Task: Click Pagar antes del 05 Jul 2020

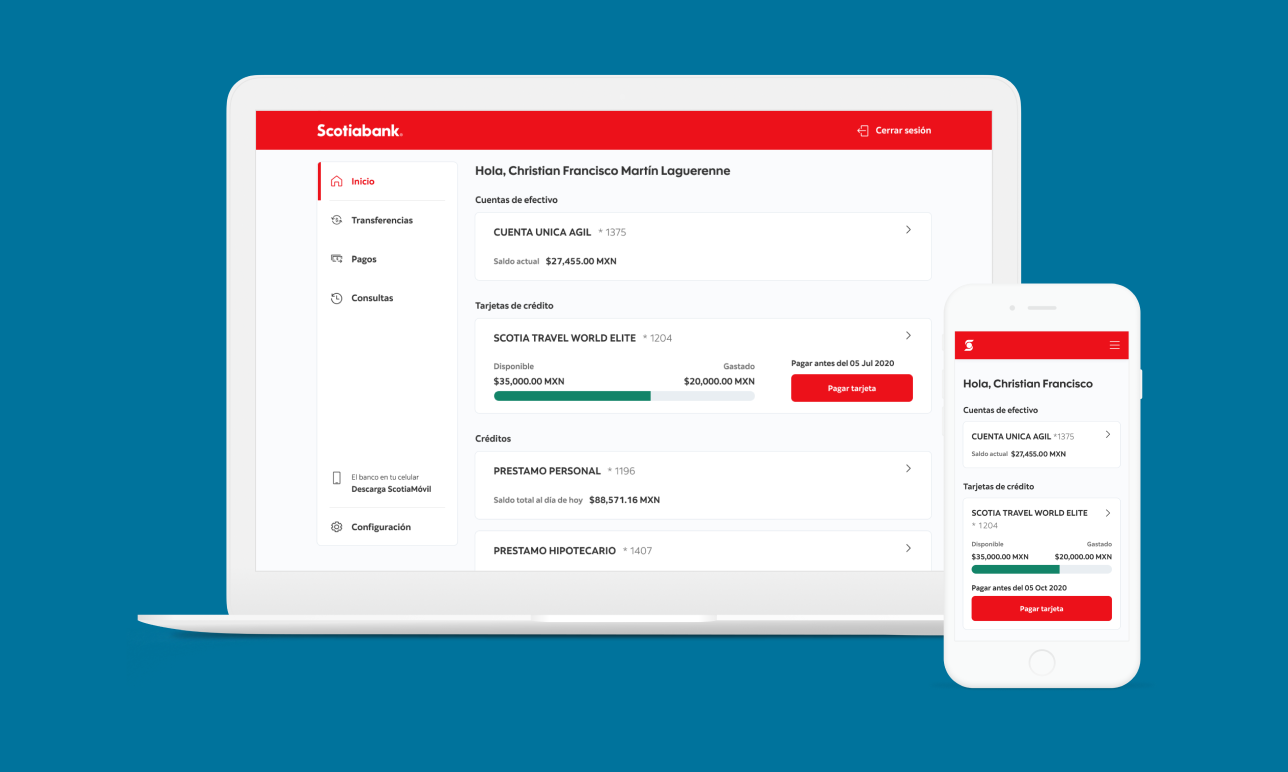Action: coord(842,363)
